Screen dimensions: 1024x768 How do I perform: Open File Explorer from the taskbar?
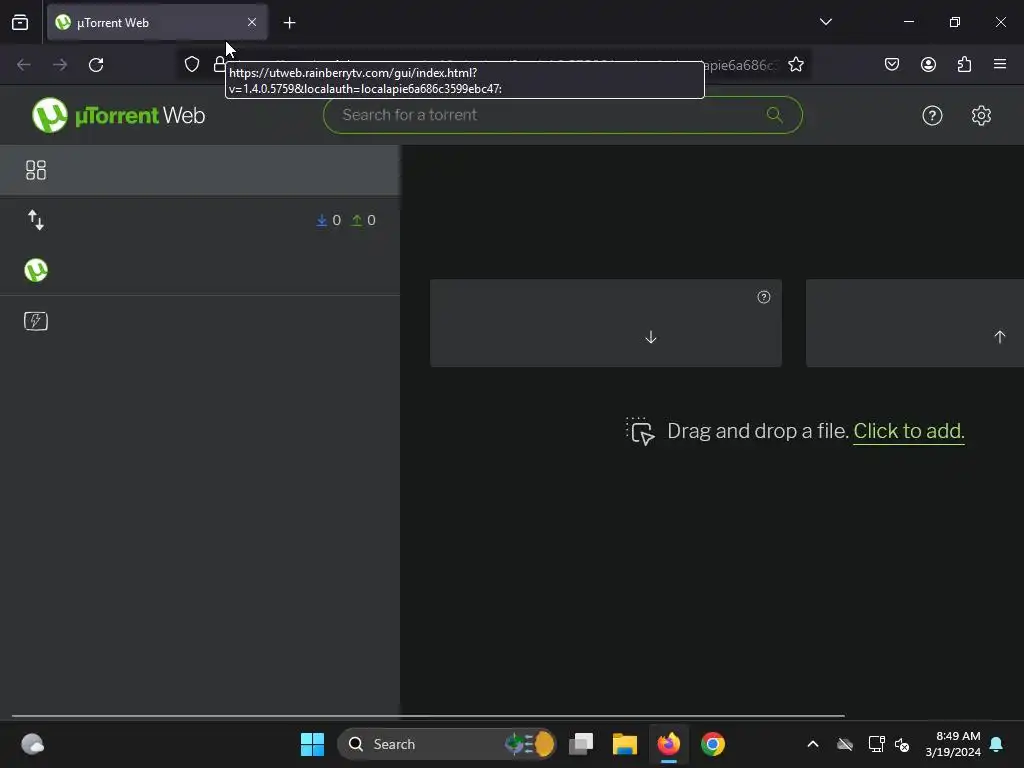[x=624, y=744]
